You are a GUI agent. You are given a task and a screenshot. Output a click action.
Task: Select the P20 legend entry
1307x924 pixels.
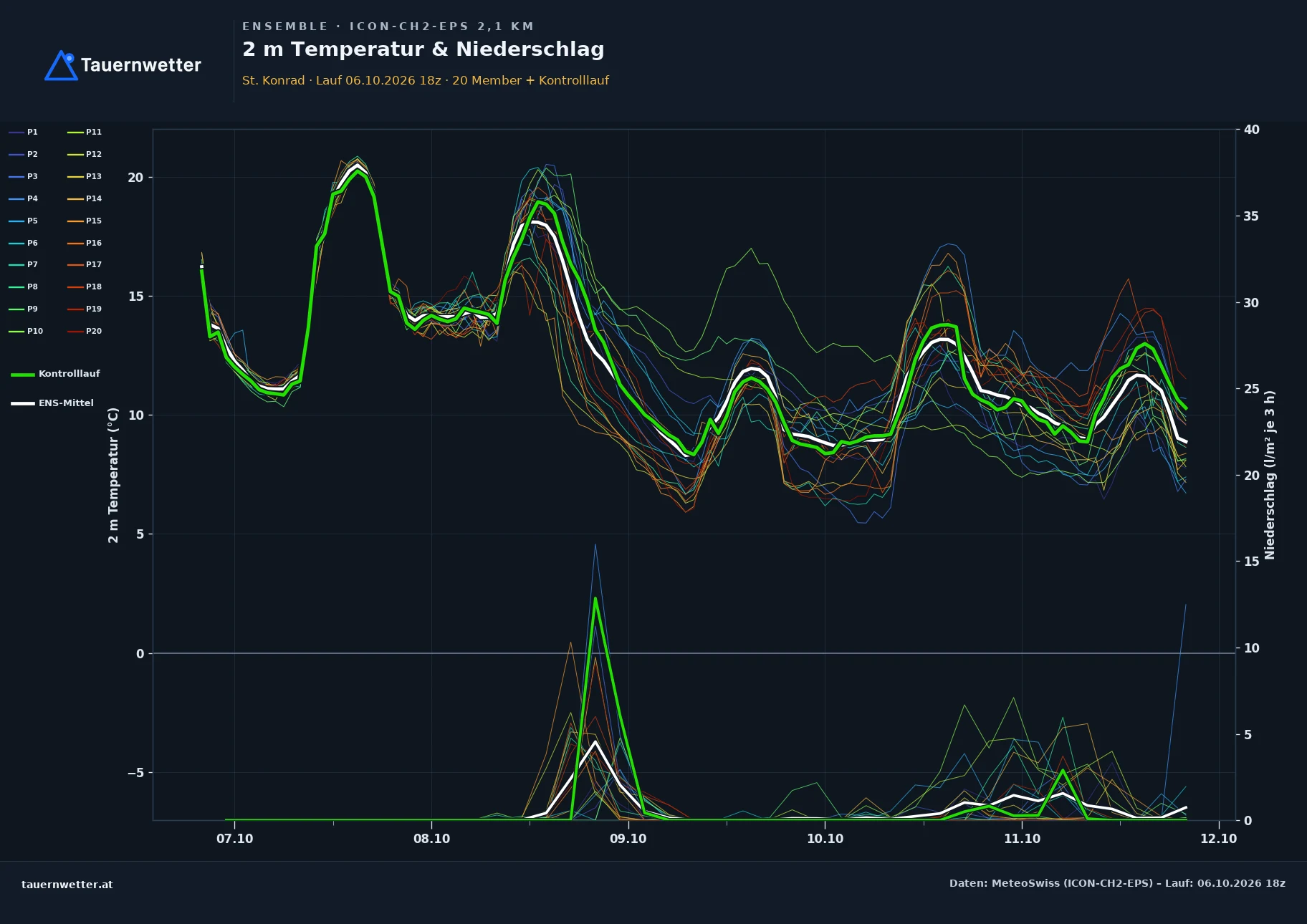pyautogui.click(x=85, y=331)
